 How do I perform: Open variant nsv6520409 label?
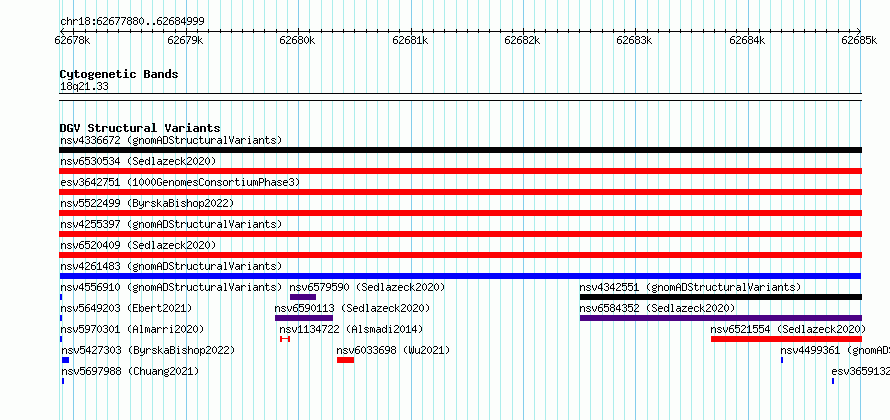tap(138, 245)
